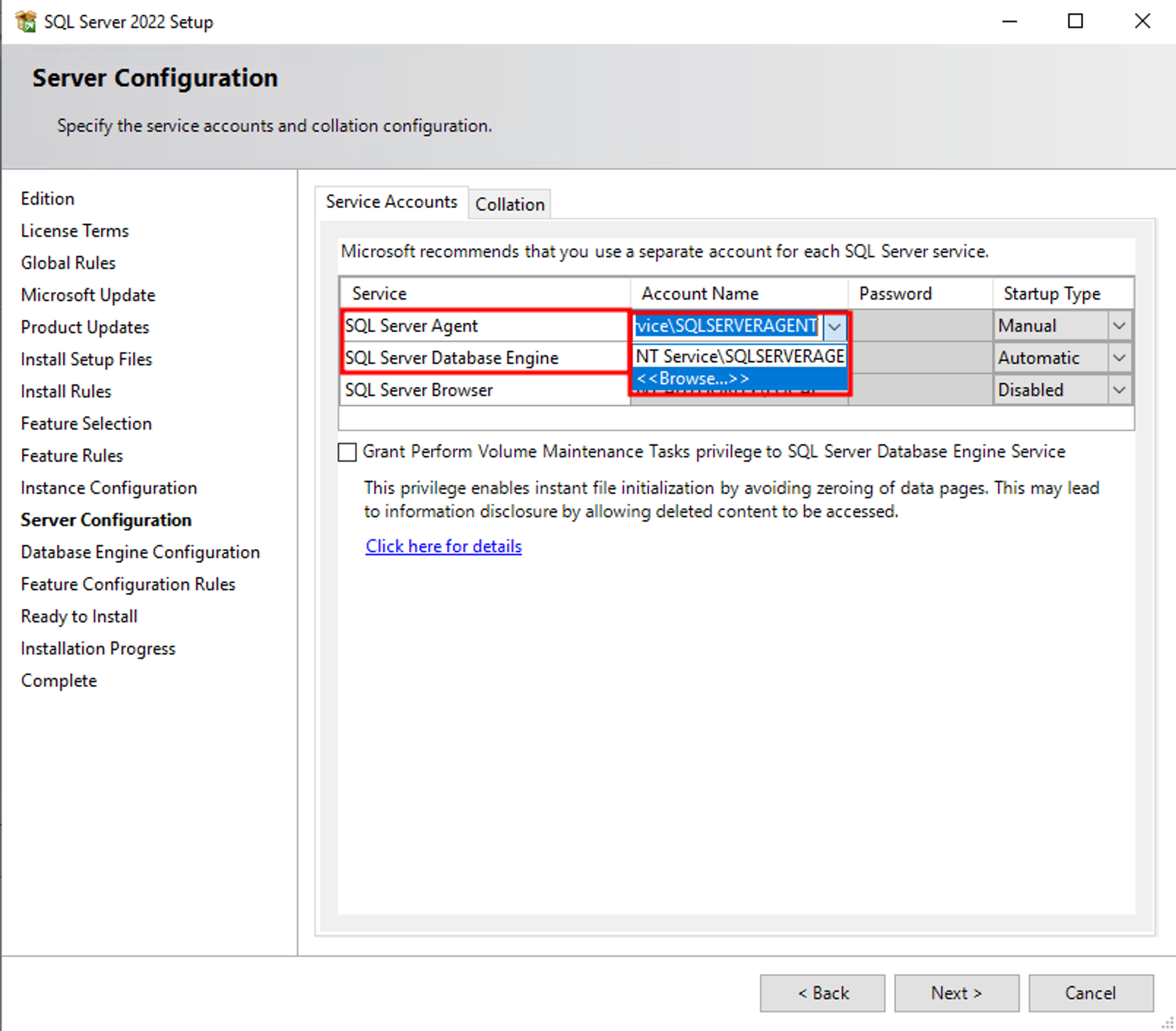Close the SQL Server 2022 Setup window
1176x1031 pixels.
pos(1141,22)
